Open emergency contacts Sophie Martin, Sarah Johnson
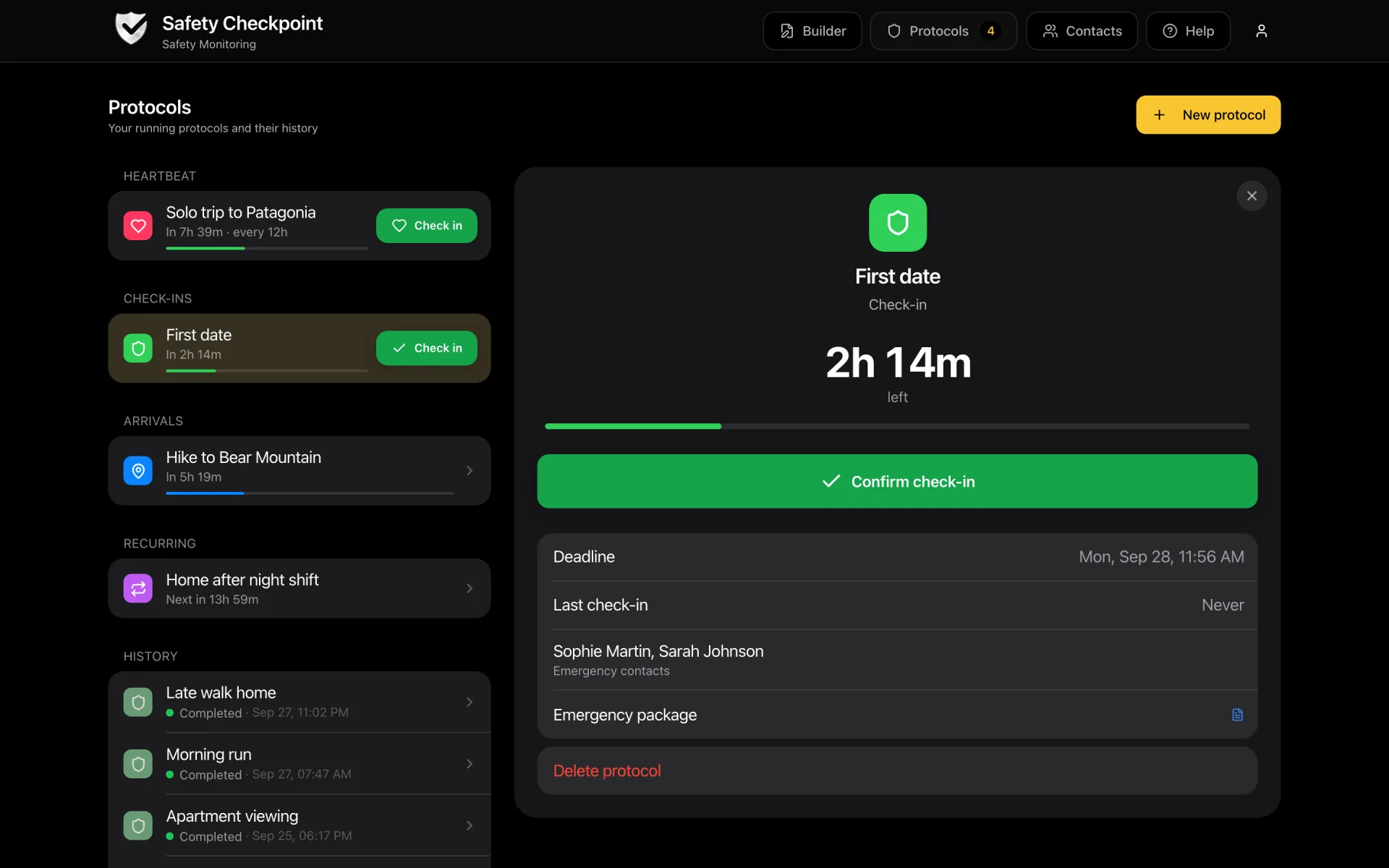 pyautogui.click(x=897, y=660)
